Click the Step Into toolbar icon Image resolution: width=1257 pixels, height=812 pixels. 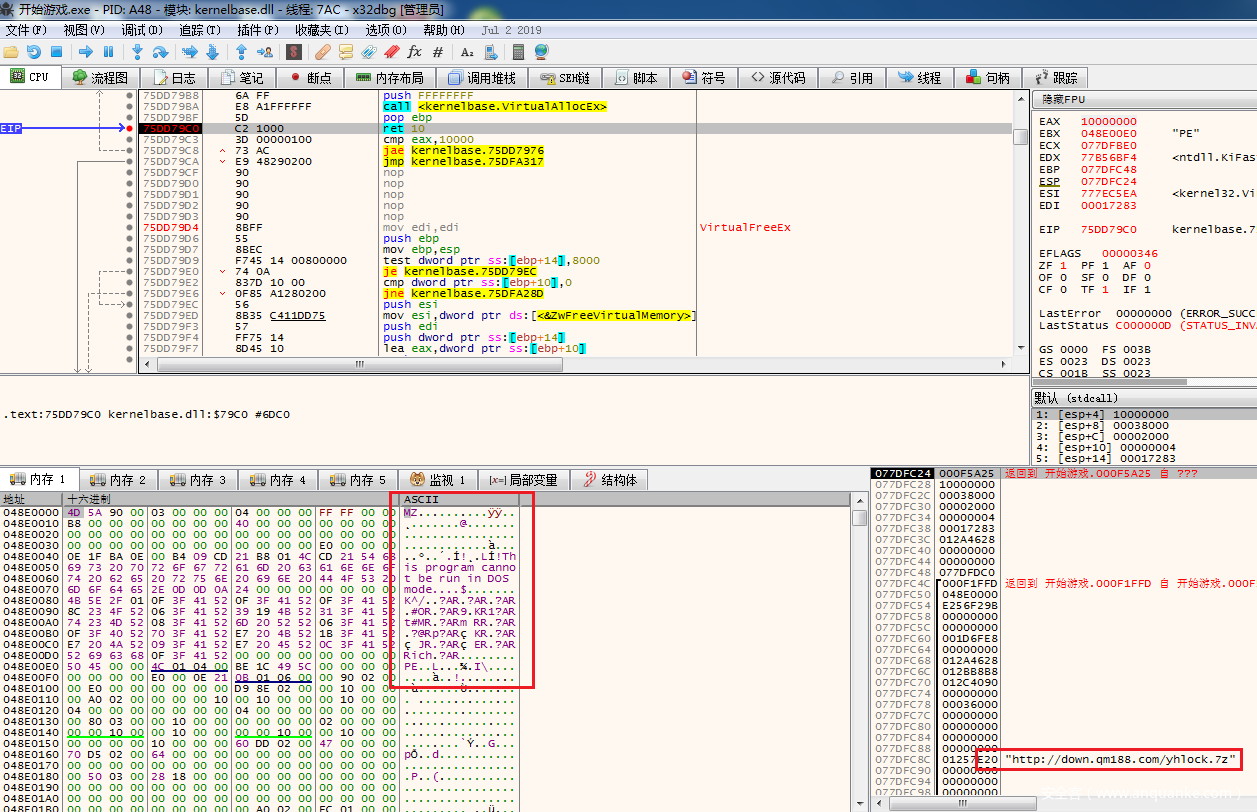pos(137,52)
